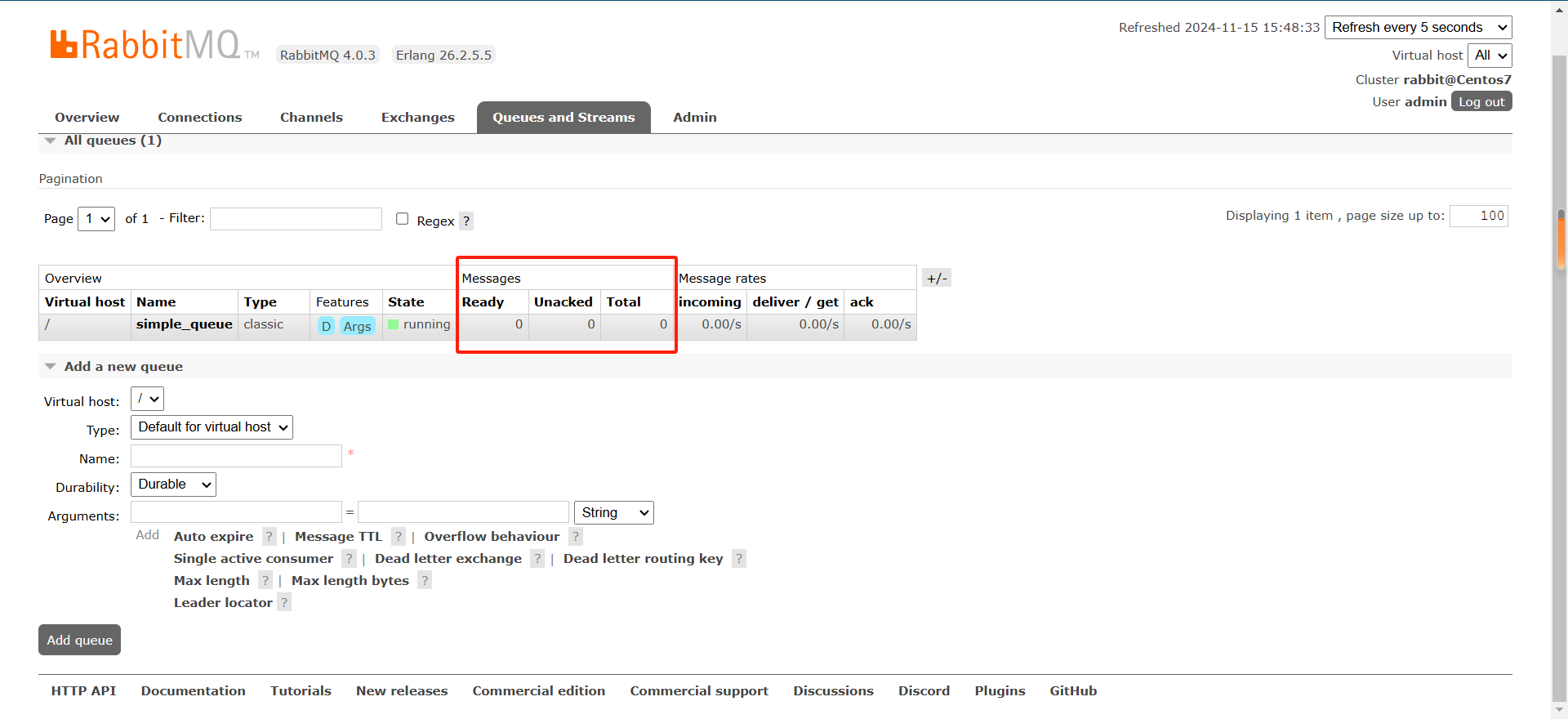The height and width of the screenshot is (719, 1568).
Task: Enable the Regex filter checkbox
Action: 402,218
